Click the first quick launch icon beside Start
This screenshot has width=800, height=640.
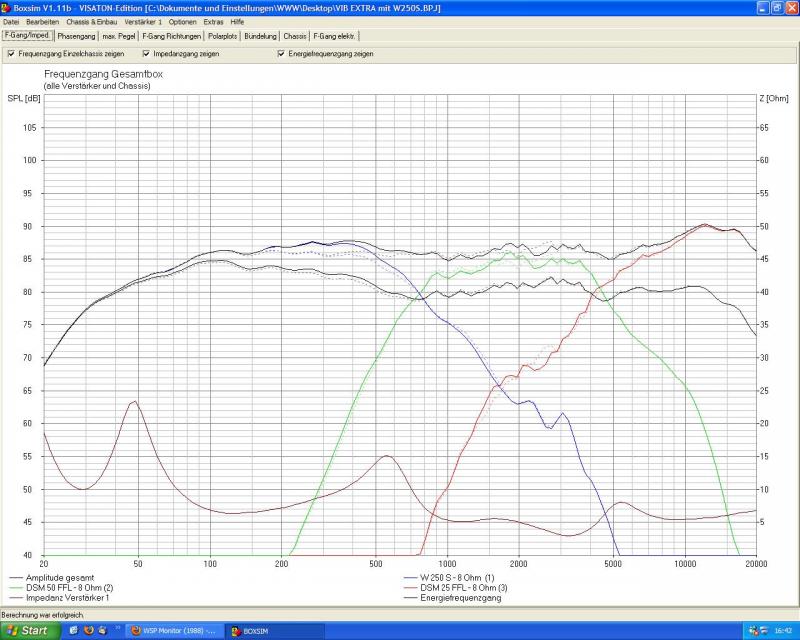click(x=74, y=631)
